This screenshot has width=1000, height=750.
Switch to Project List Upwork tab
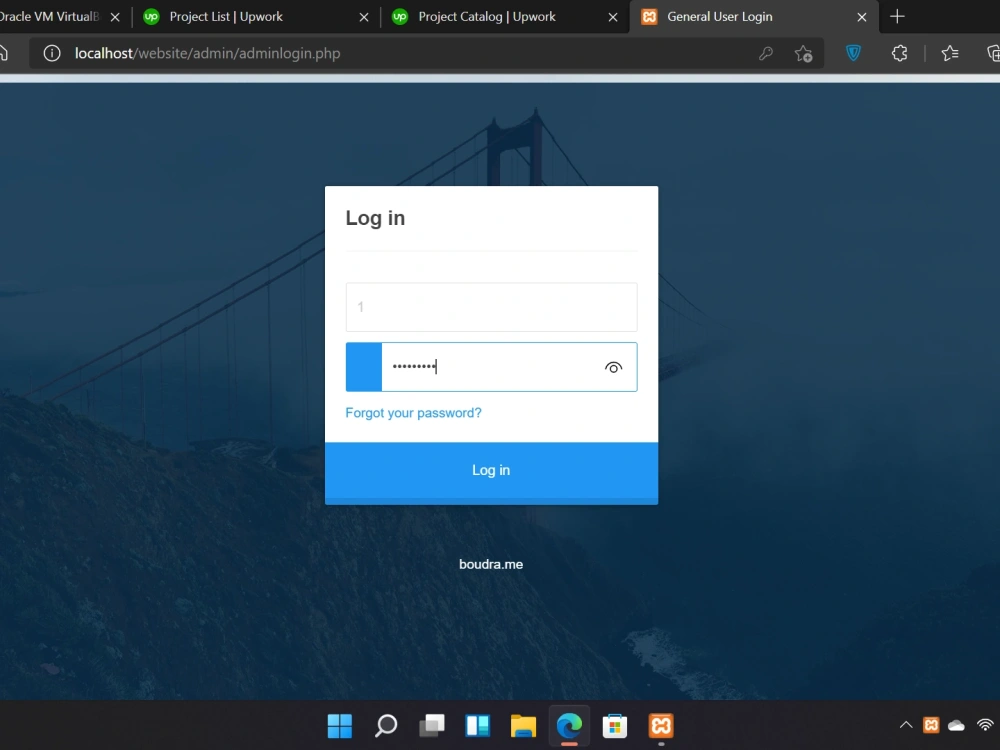[226, 17]
